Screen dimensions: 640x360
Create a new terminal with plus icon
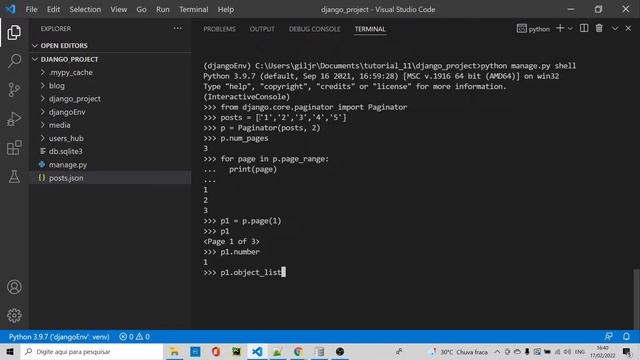[560, 28]
